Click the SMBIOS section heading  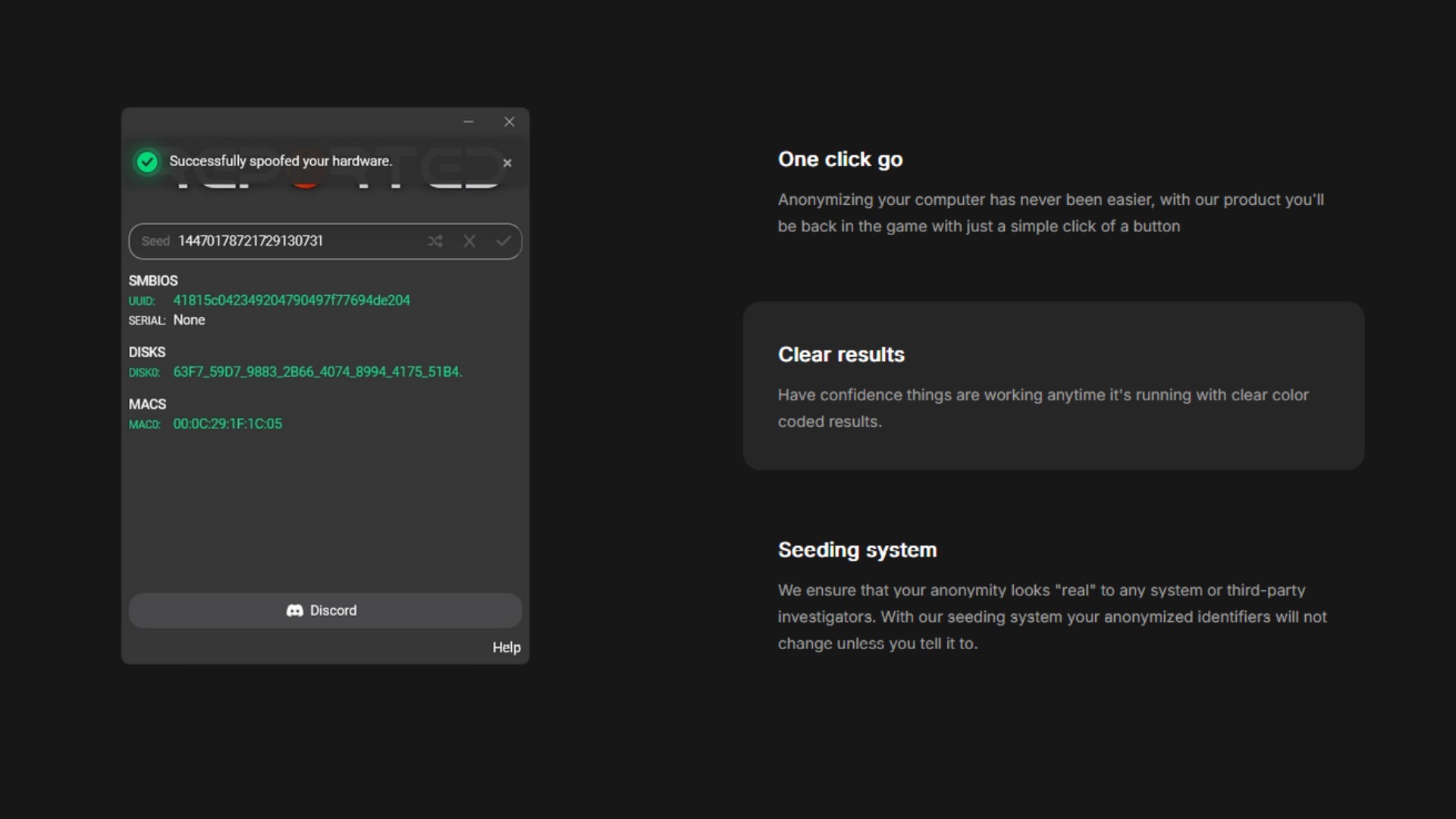pyautogui.click(x=153, y=281)
